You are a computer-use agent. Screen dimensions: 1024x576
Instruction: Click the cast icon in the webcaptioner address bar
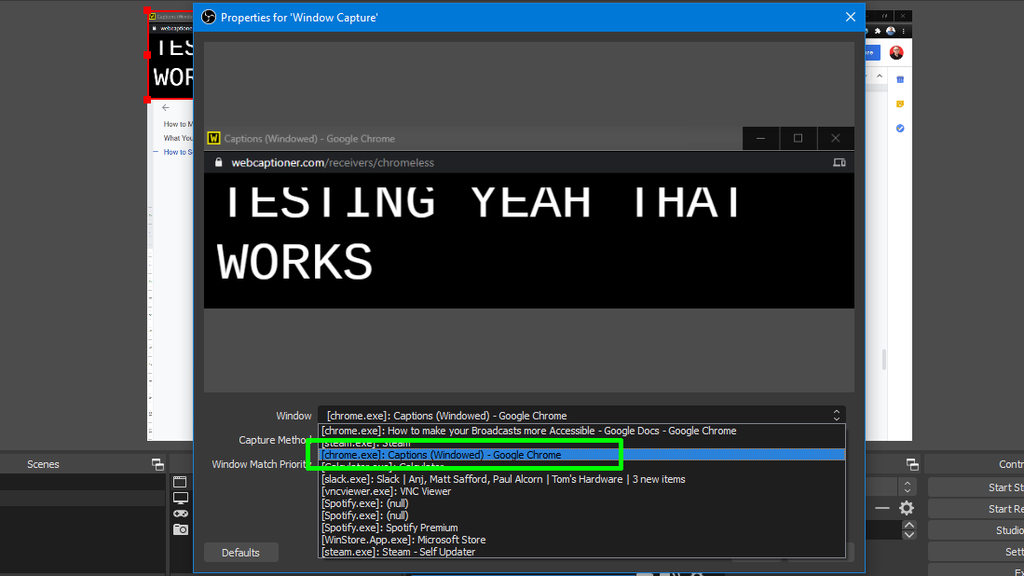coord(841,161)
